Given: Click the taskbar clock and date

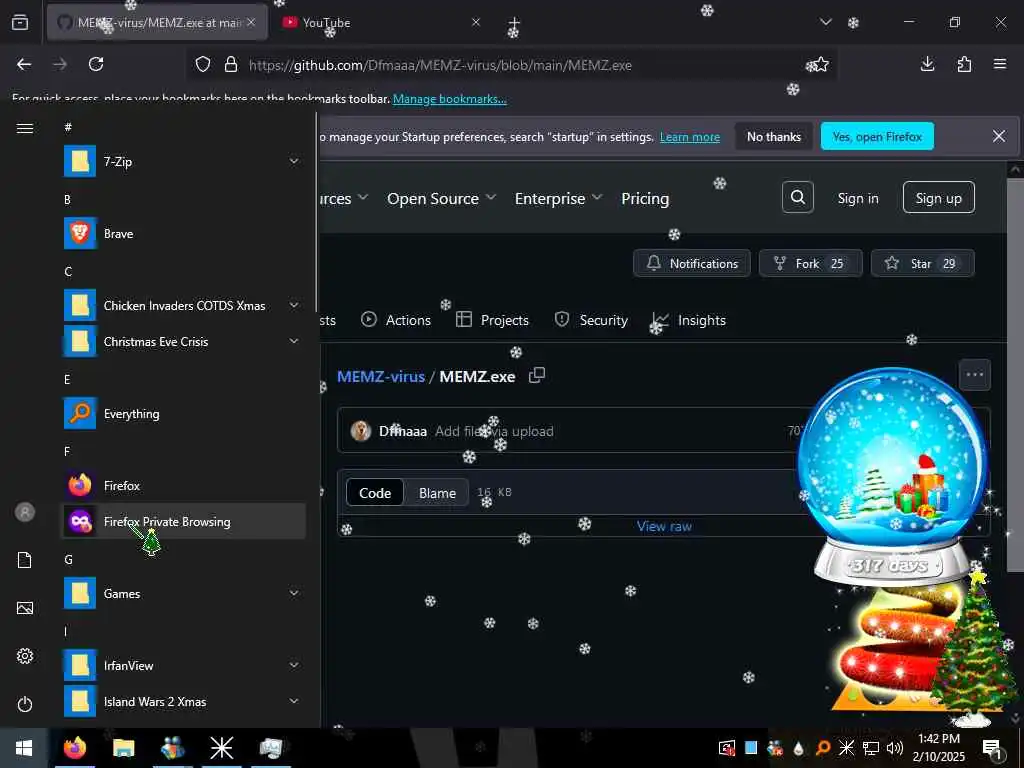Looking at the screenshot, I should [x=938, y=748].
